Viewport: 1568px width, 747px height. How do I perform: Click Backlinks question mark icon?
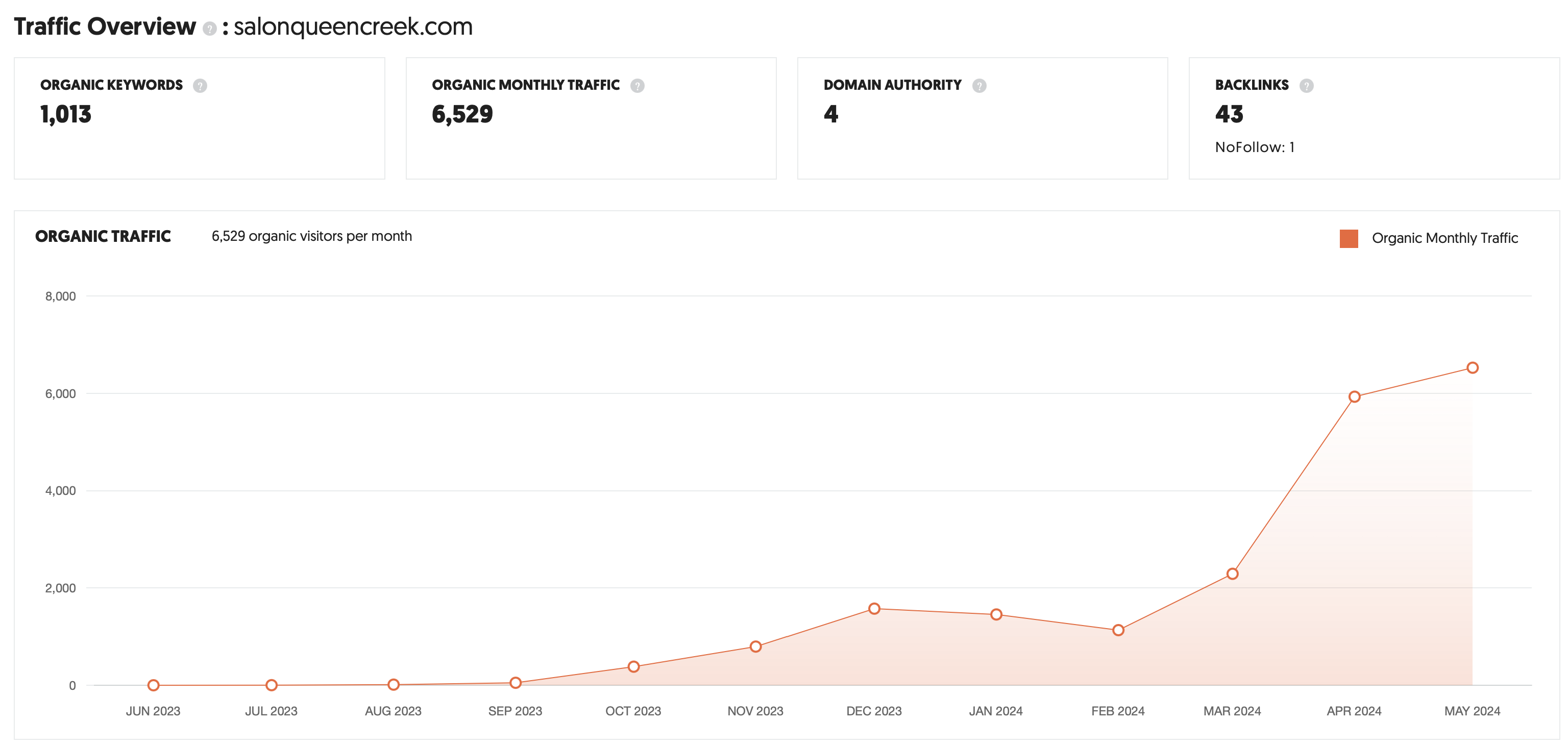tap(1306, 86)
